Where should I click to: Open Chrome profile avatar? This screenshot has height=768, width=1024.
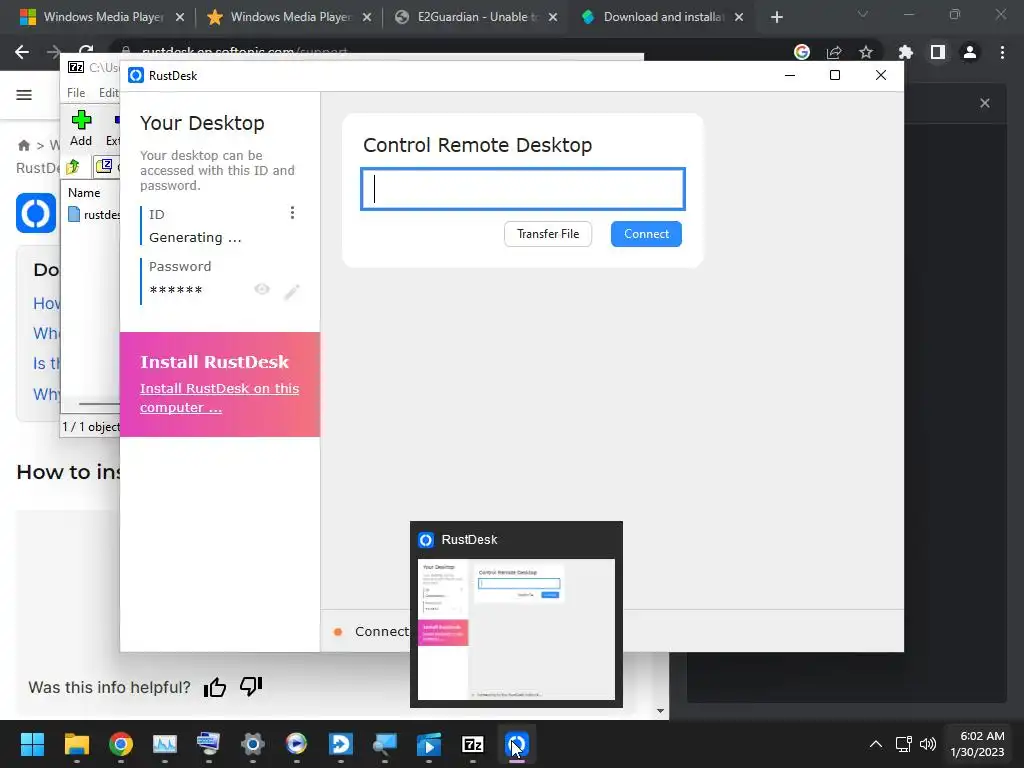[970, 52]
